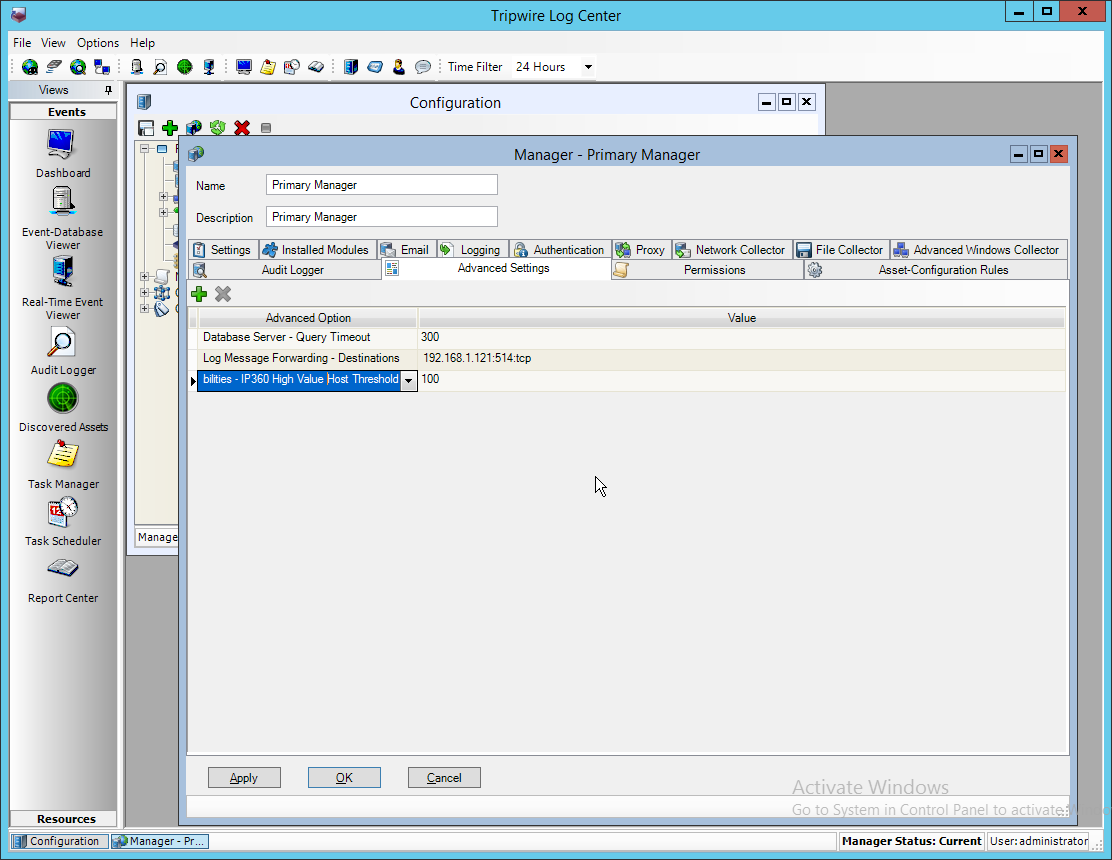Viewport: 1112px width, 860px height.
Task: Click into the Name input field
Action: [x=382, y=185]
